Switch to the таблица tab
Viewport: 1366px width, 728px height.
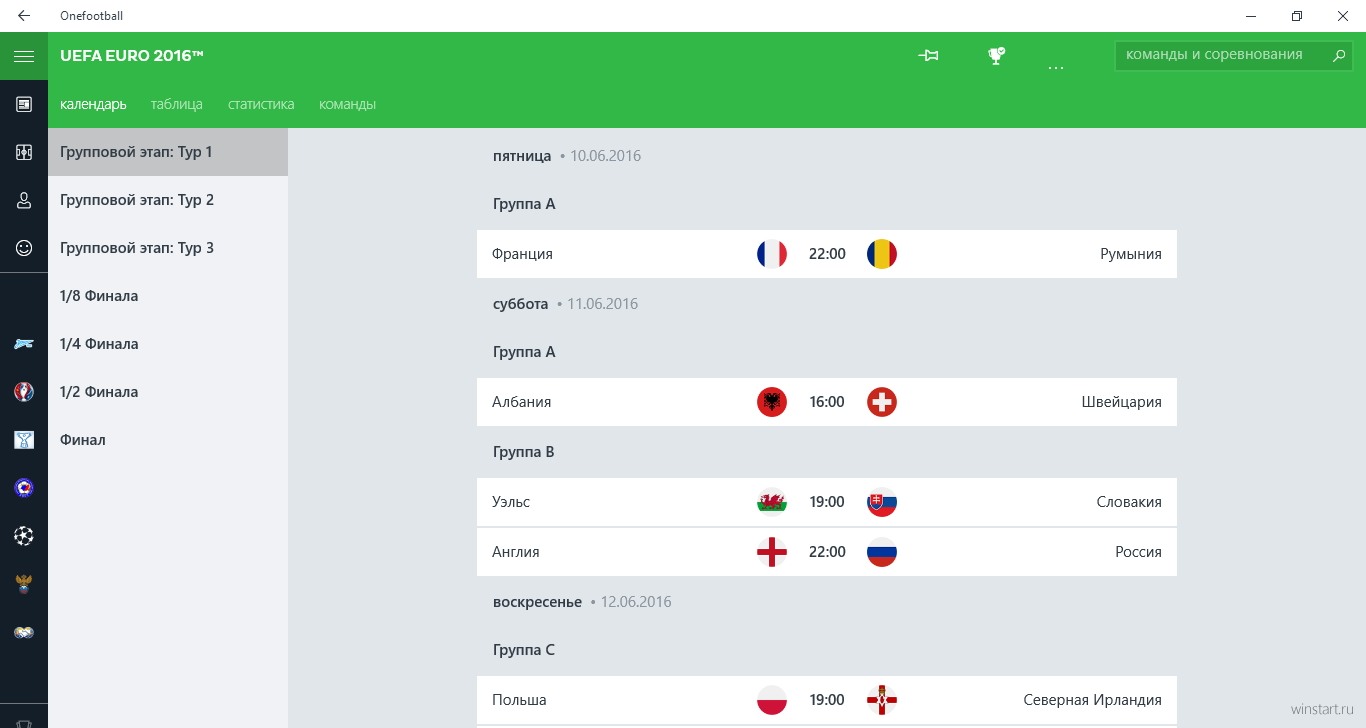click(177, 104)
